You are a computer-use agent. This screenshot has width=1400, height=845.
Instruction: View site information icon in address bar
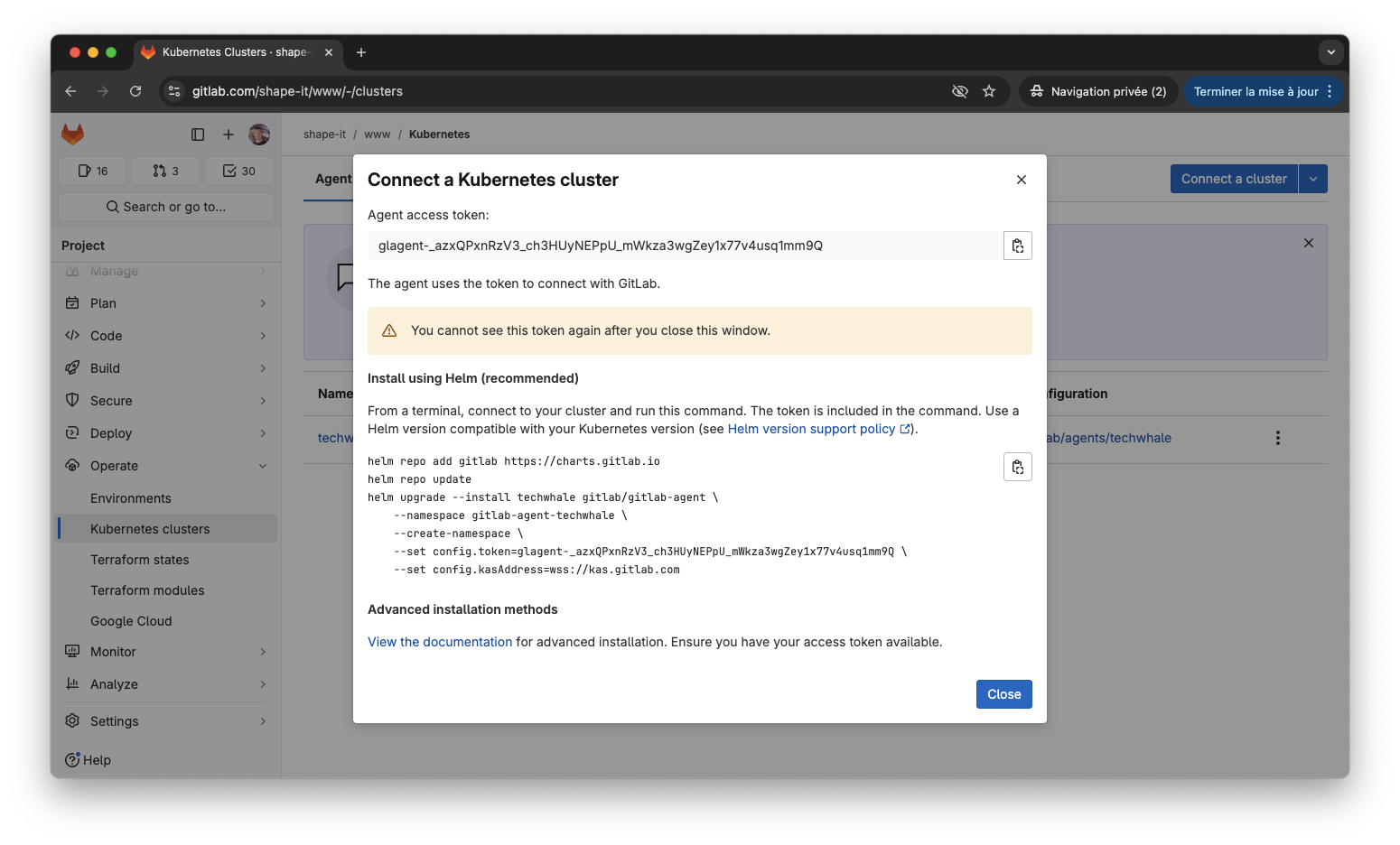tap(175, 91)
